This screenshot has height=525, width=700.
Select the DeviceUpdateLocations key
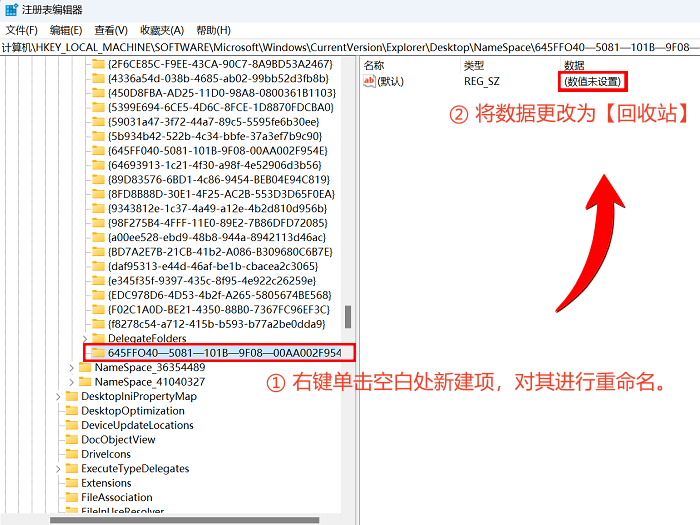tap(137, 425)
